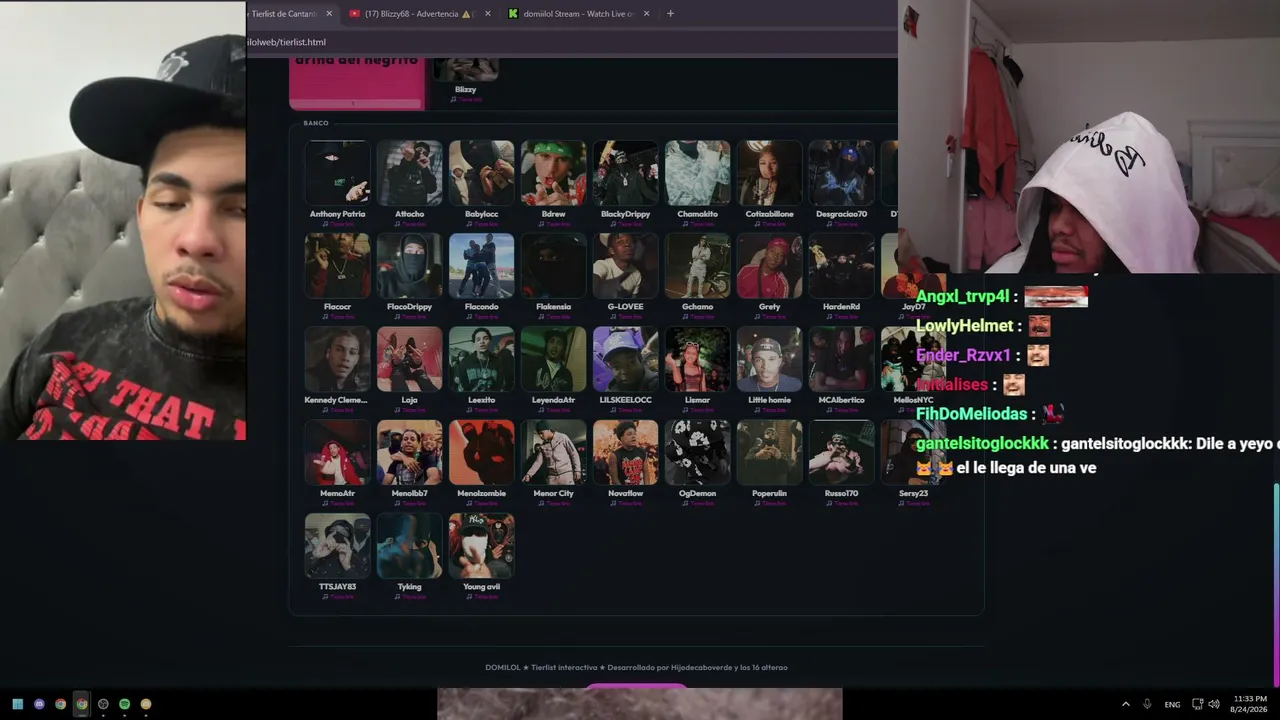Choose the Grety singer thumbnail
This screenshot has height=720, width=1280.
770,265
